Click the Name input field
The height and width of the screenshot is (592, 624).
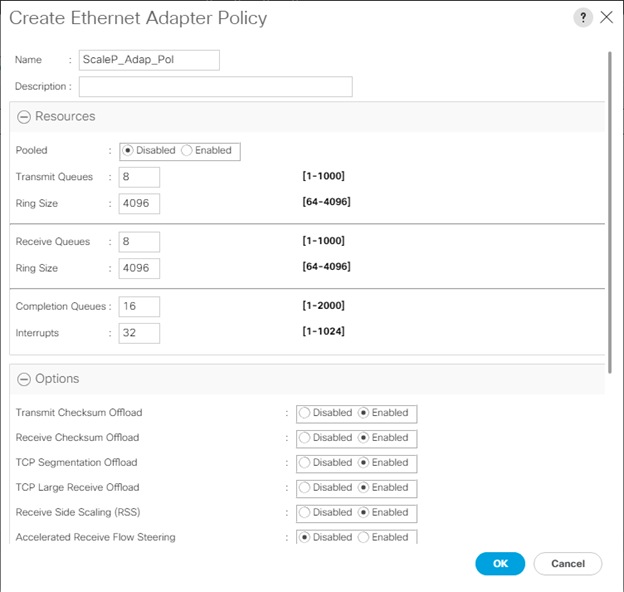(x=149, y=60)
